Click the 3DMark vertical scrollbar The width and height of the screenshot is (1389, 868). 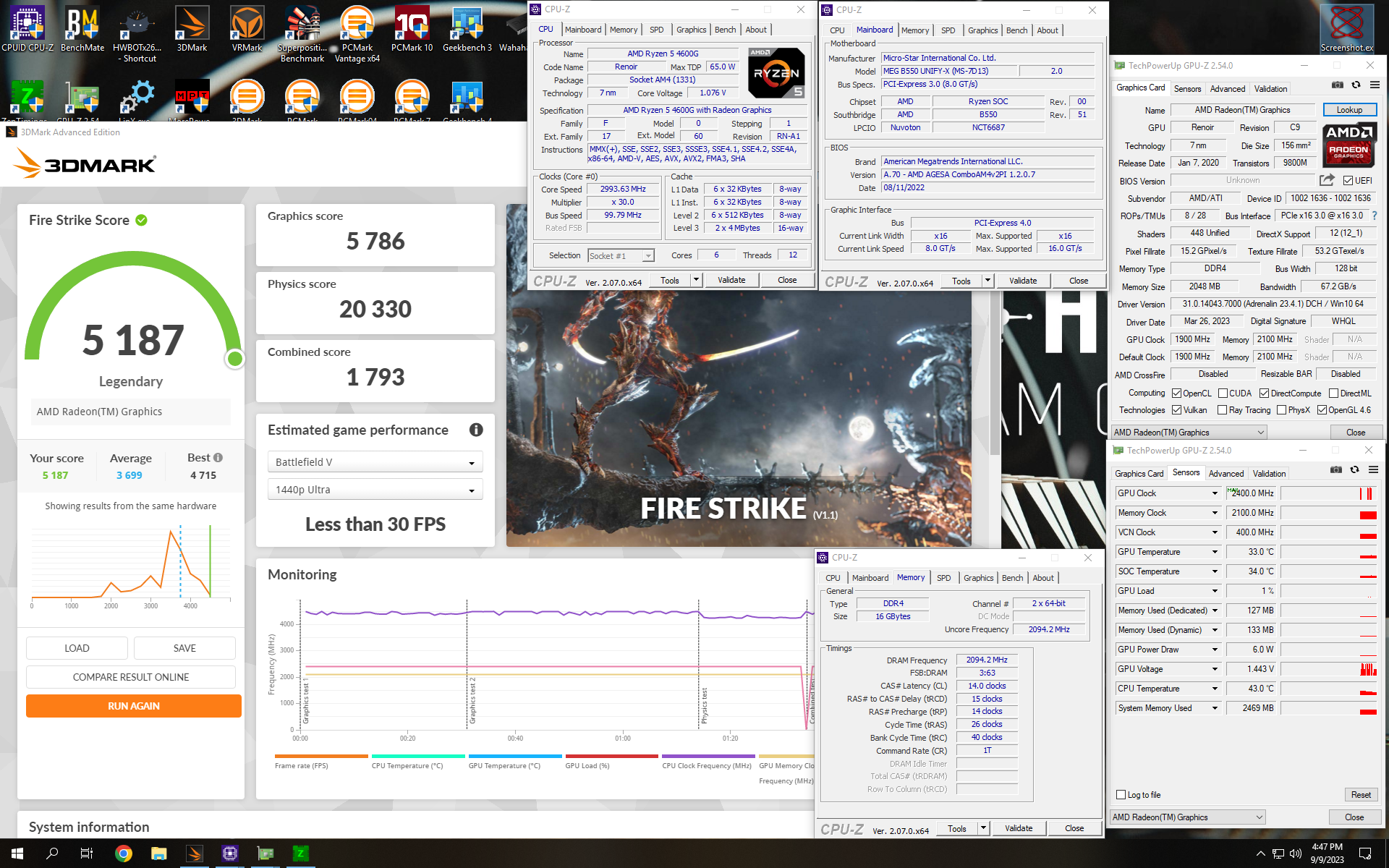click(995, 374)
